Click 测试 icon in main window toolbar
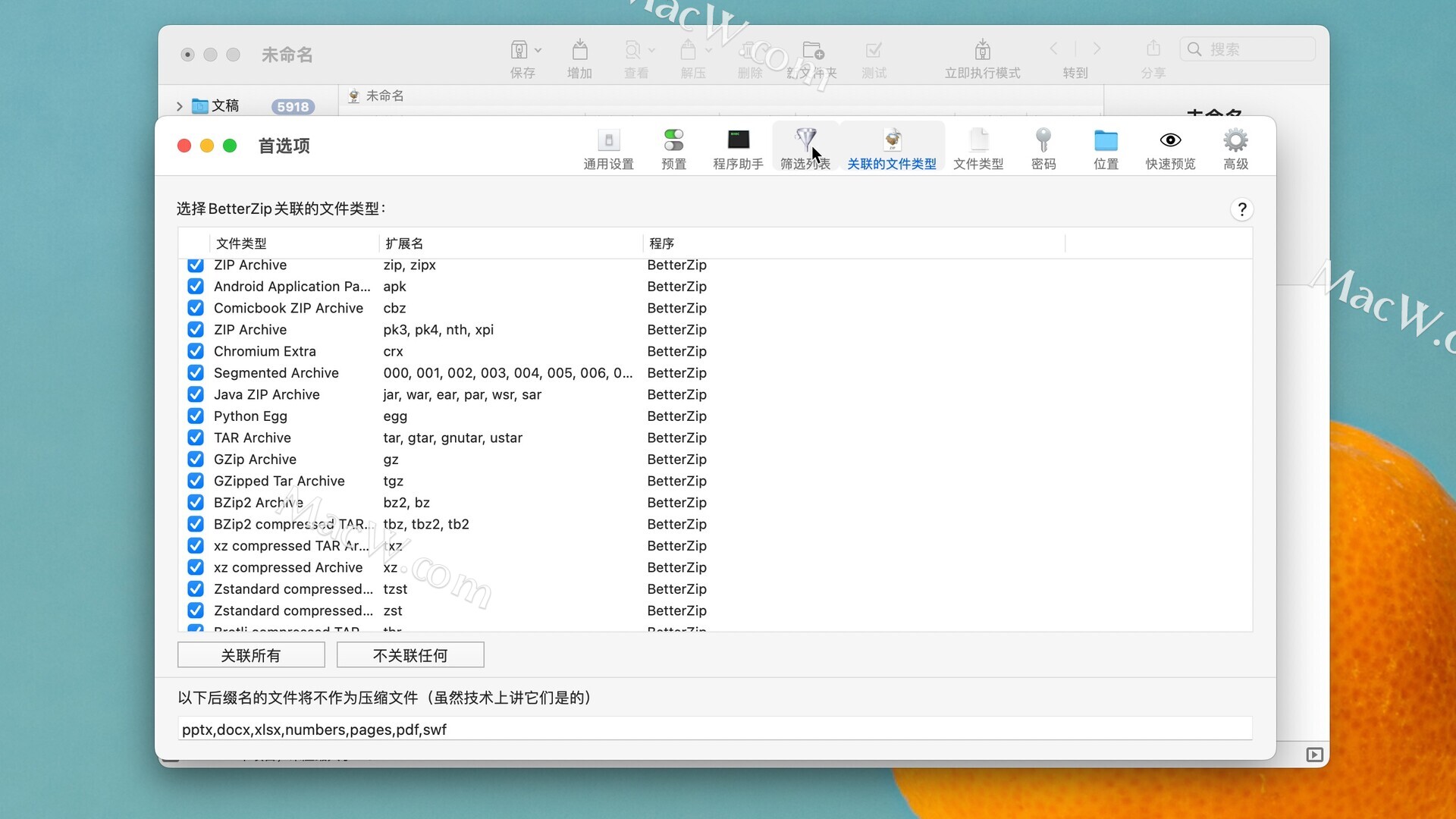This screenshot has width=1456, height=819. [874, 51]
